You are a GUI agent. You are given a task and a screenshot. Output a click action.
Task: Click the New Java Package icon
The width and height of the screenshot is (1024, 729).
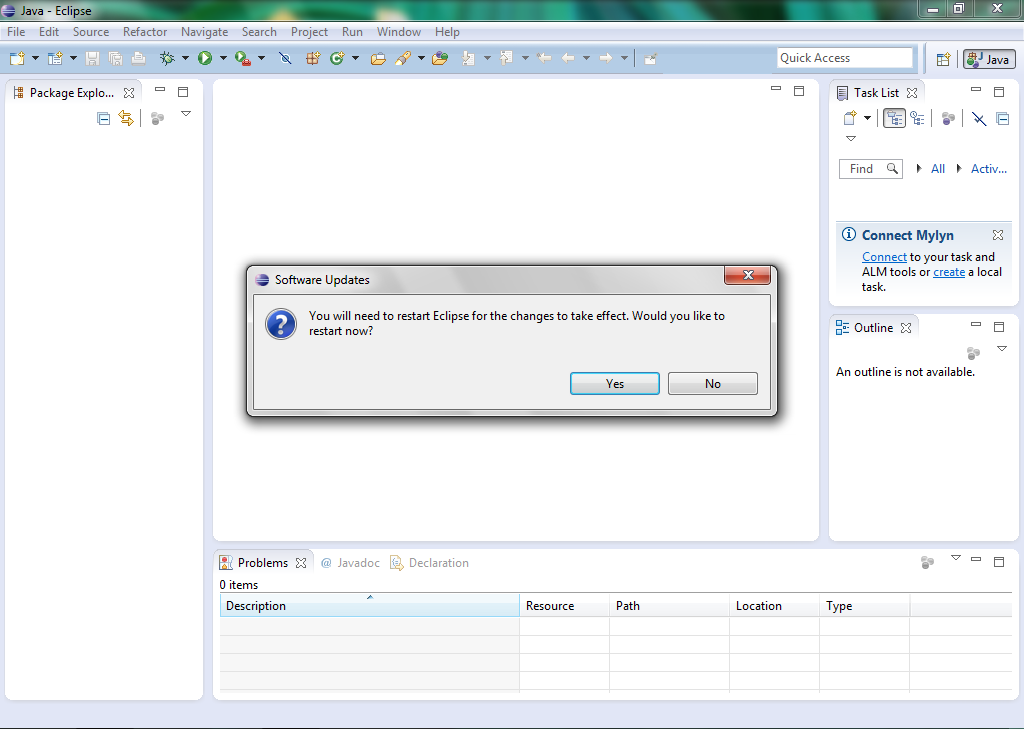(x=313, y=59)
